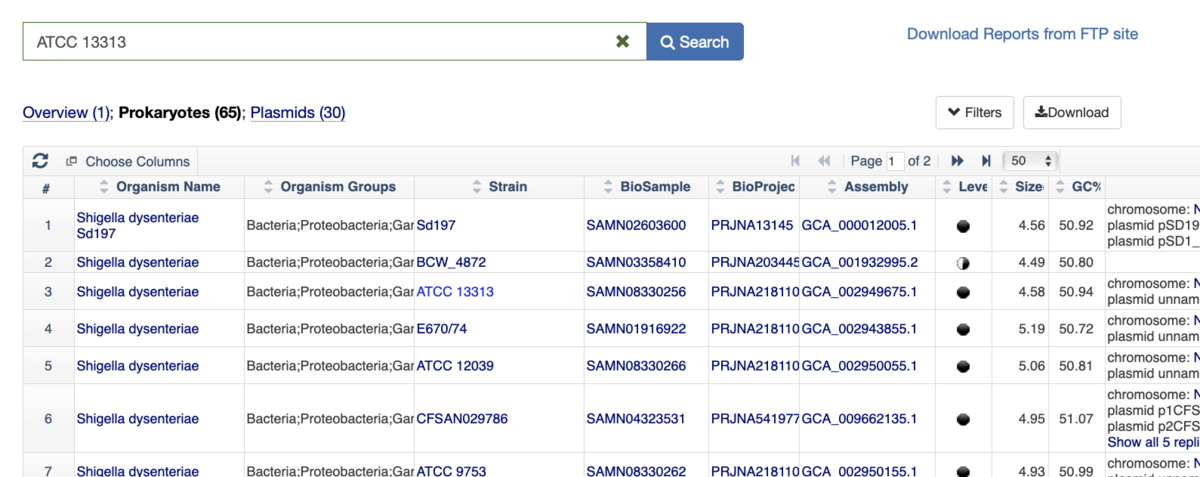
Task: Open assembly GCA_002950055.1
Action: [x=859, y=366]
